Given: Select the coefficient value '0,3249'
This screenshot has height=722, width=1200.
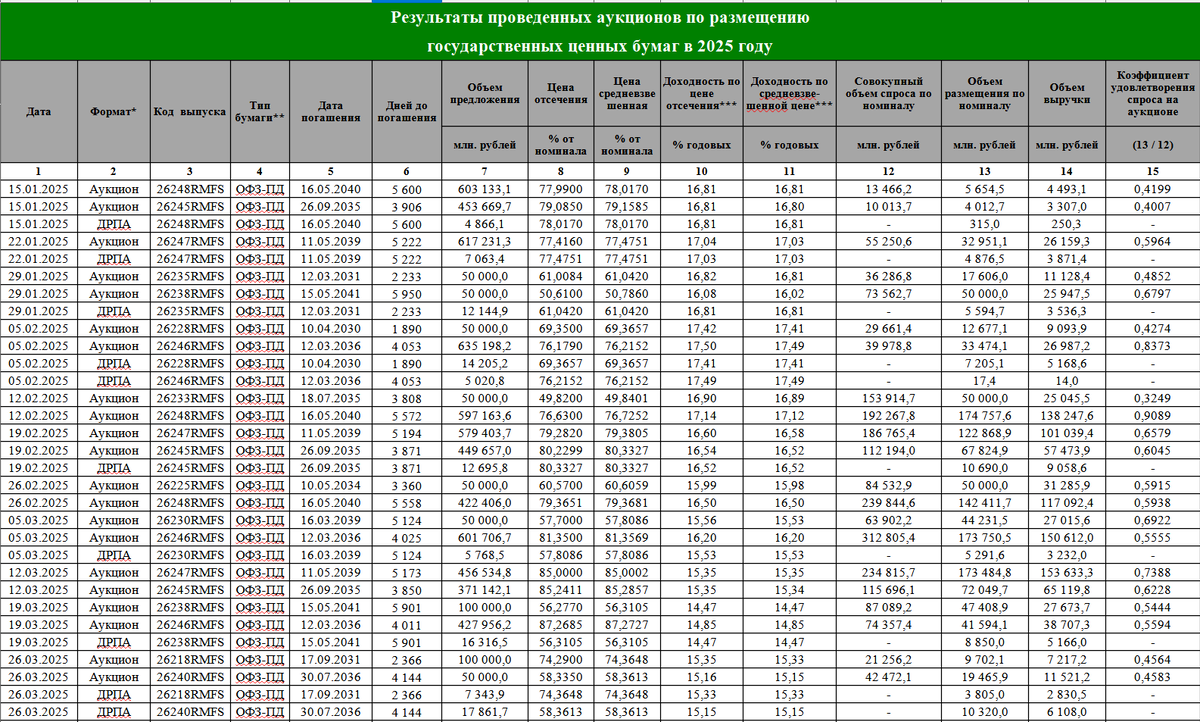Looking at the screenshot, I should tap(1153, 398).
